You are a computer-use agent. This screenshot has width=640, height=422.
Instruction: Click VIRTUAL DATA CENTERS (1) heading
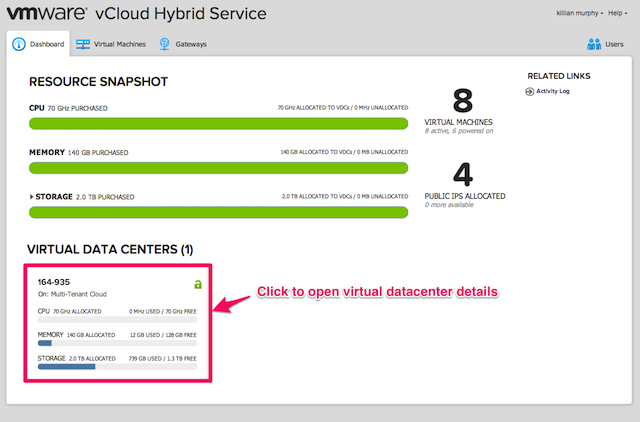110,249
